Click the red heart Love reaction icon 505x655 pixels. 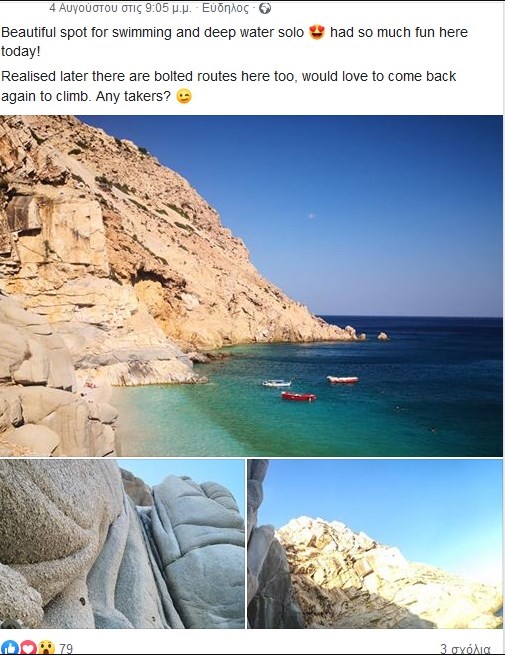coord(28,648)
